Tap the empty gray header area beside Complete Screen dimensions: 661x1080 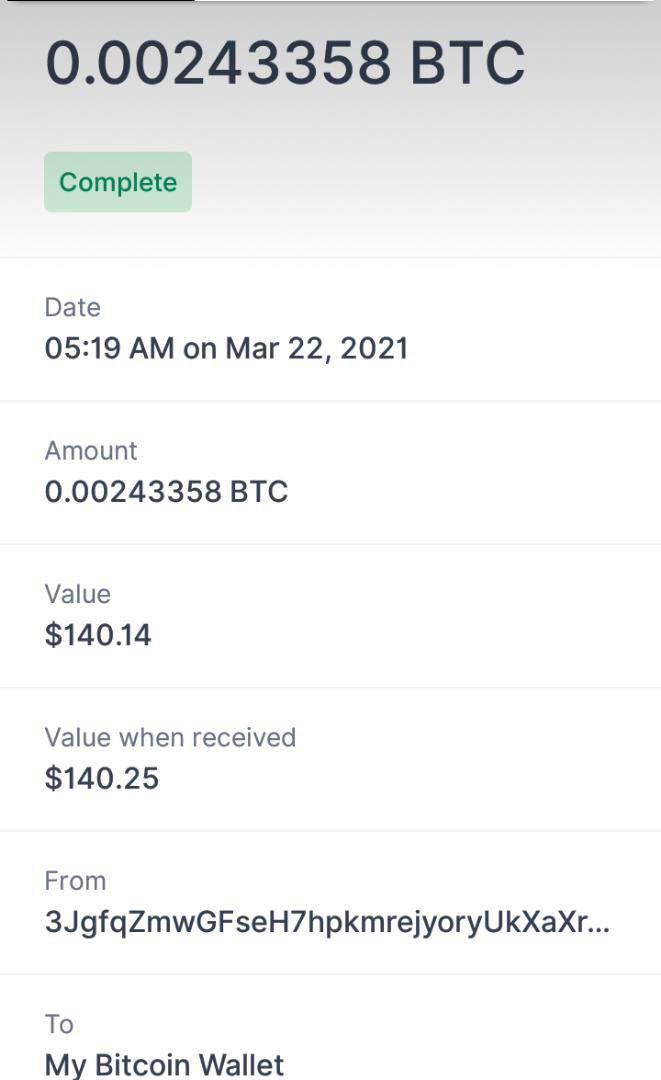420,182
